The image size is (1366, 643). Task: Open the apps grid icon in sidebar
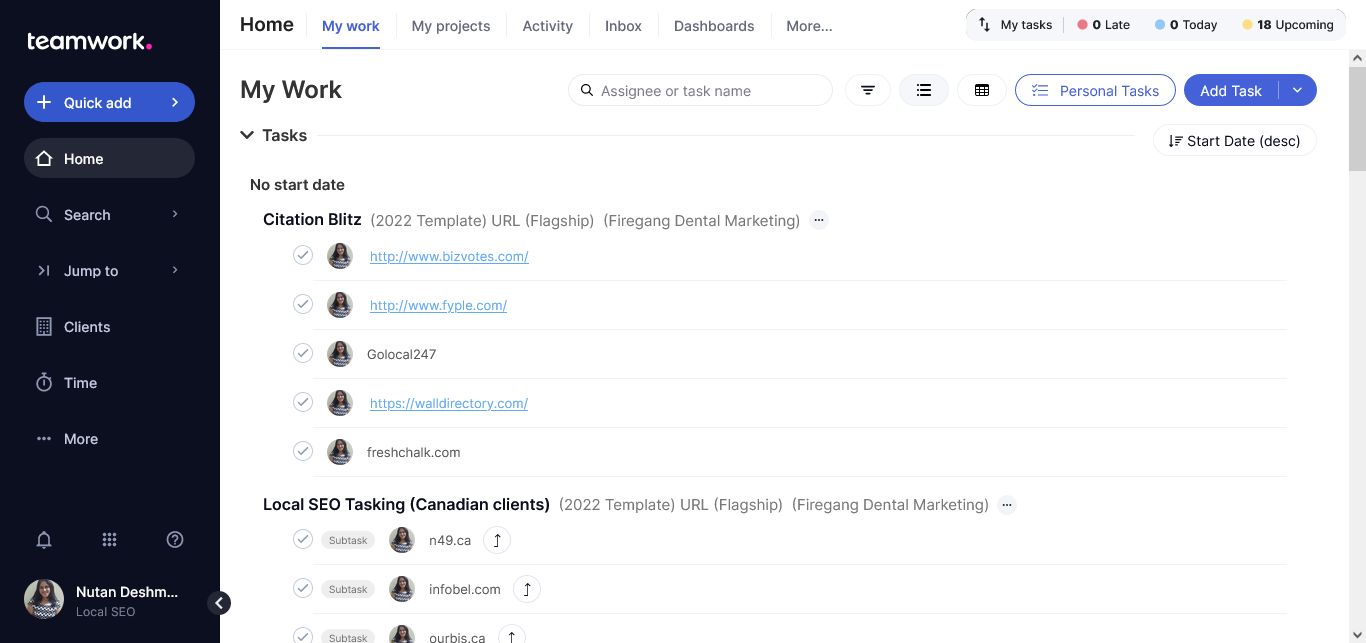coord(110,540)
